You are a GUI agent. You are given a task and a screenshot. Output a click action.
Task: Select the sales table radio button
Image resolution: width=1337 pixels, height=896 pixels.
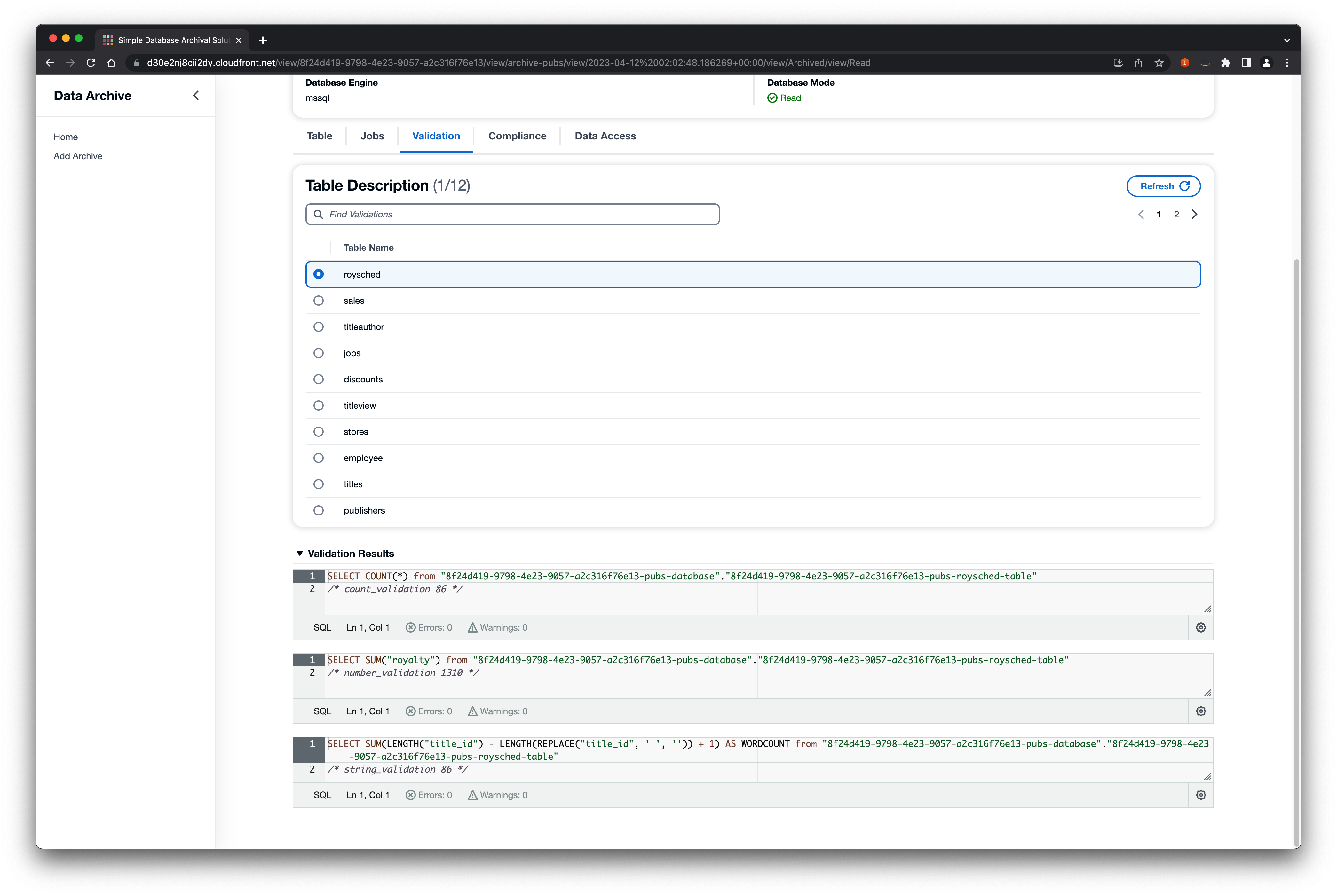click(x=318, y=300)
